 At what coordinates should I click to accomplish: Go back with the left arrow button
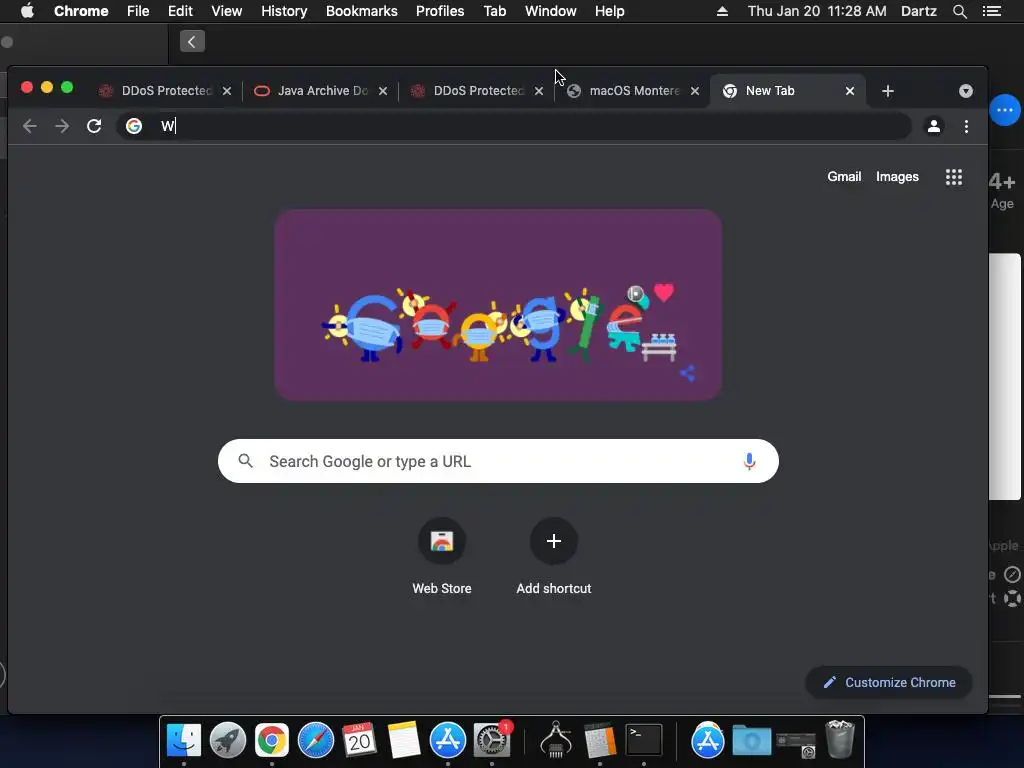(29, 126)
